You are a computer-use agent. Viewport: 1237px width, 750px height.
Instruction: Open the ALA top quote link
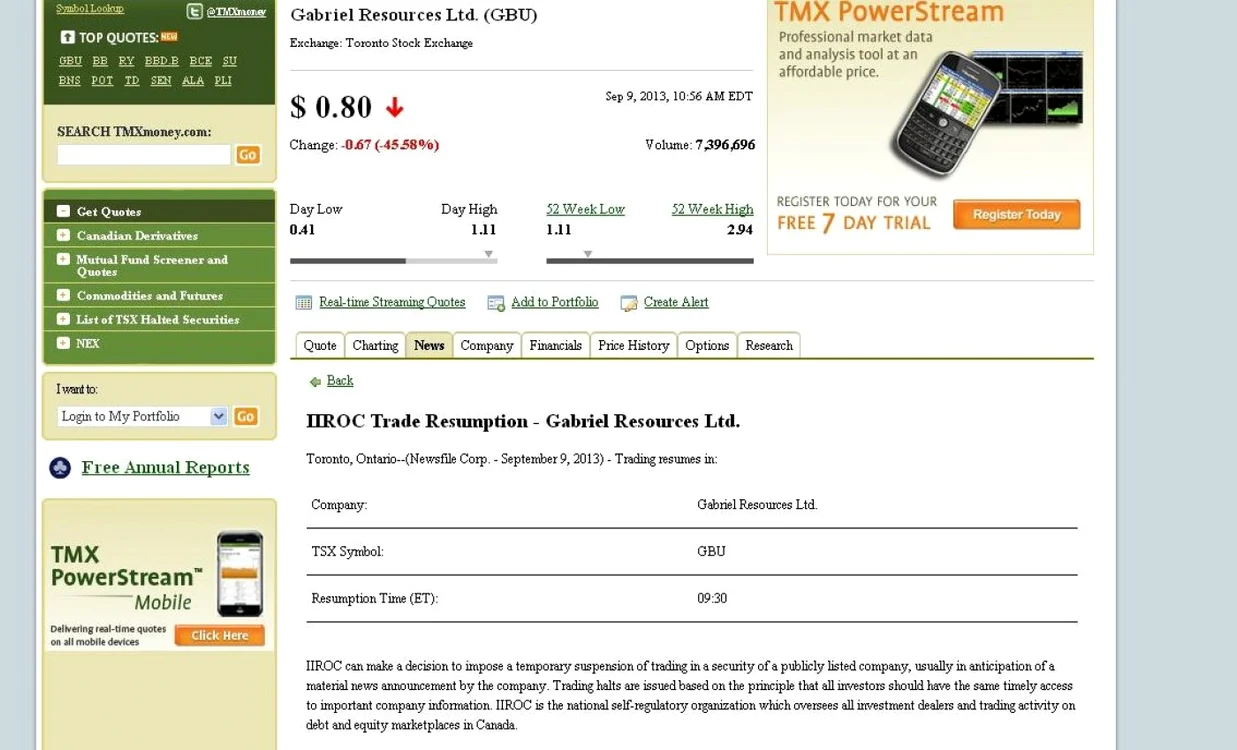pyautogui.click(x=193, y=81)
